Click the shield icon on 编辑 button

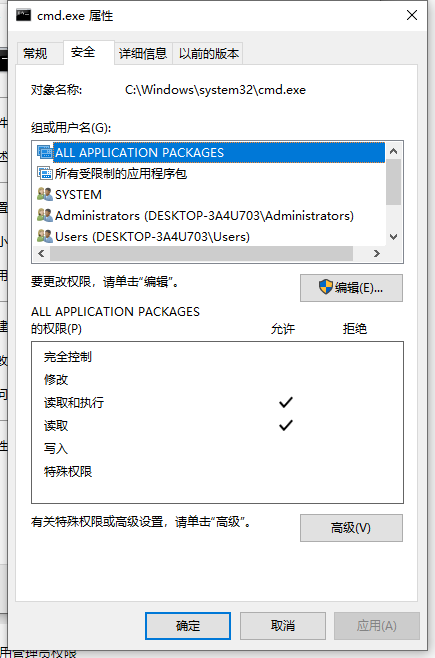point(326,287)
